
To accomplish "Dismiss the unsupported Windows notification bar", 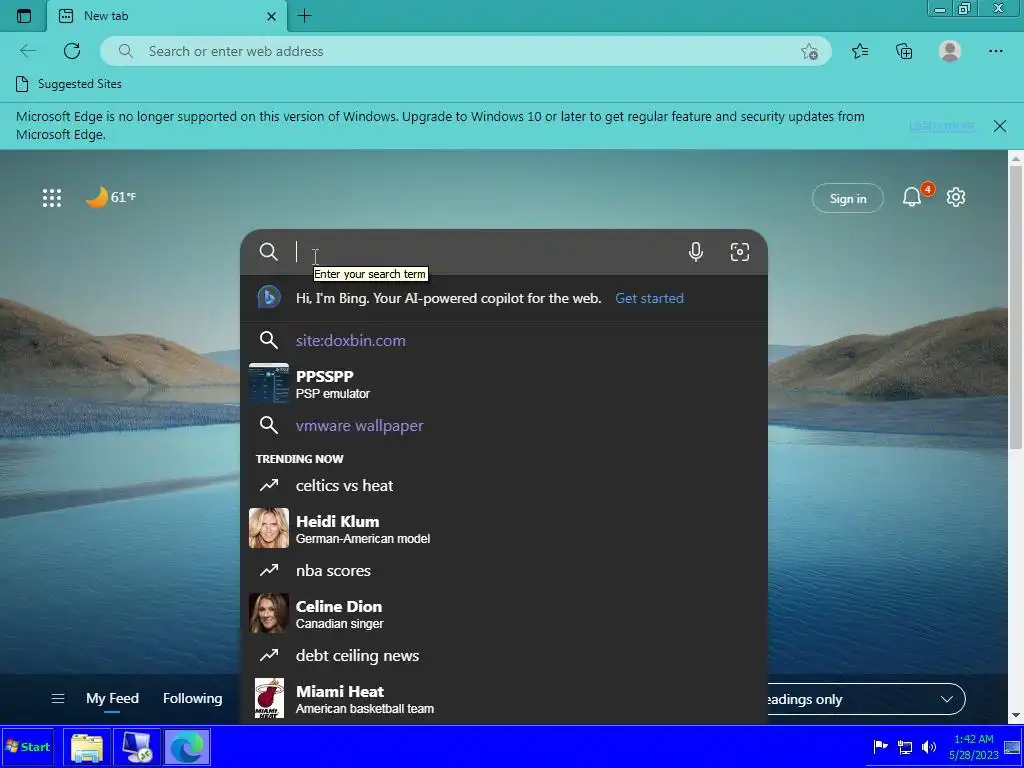I will 999,126.
